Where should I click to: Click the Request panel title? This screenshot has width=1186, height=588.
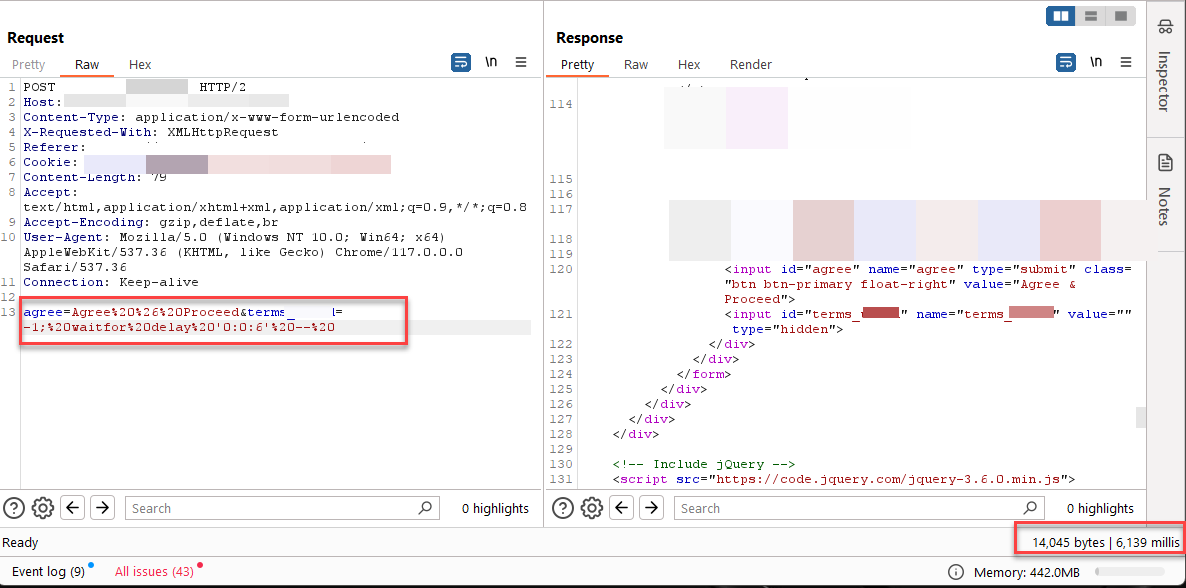[x=36, y=37]
